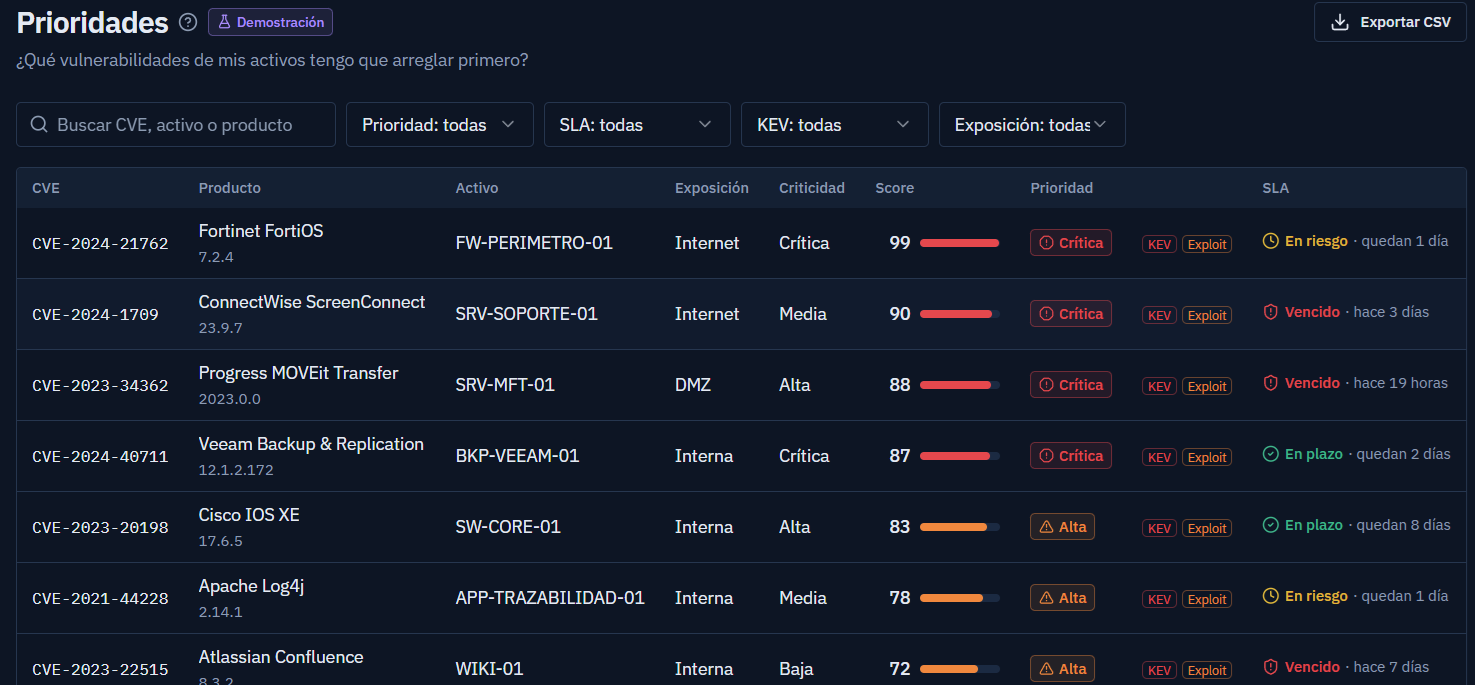Click the check-circle icon in the CVE-2024-40711 SLA
The height and width of the screenshot is (685, 1475).
tap(1271, 454)
